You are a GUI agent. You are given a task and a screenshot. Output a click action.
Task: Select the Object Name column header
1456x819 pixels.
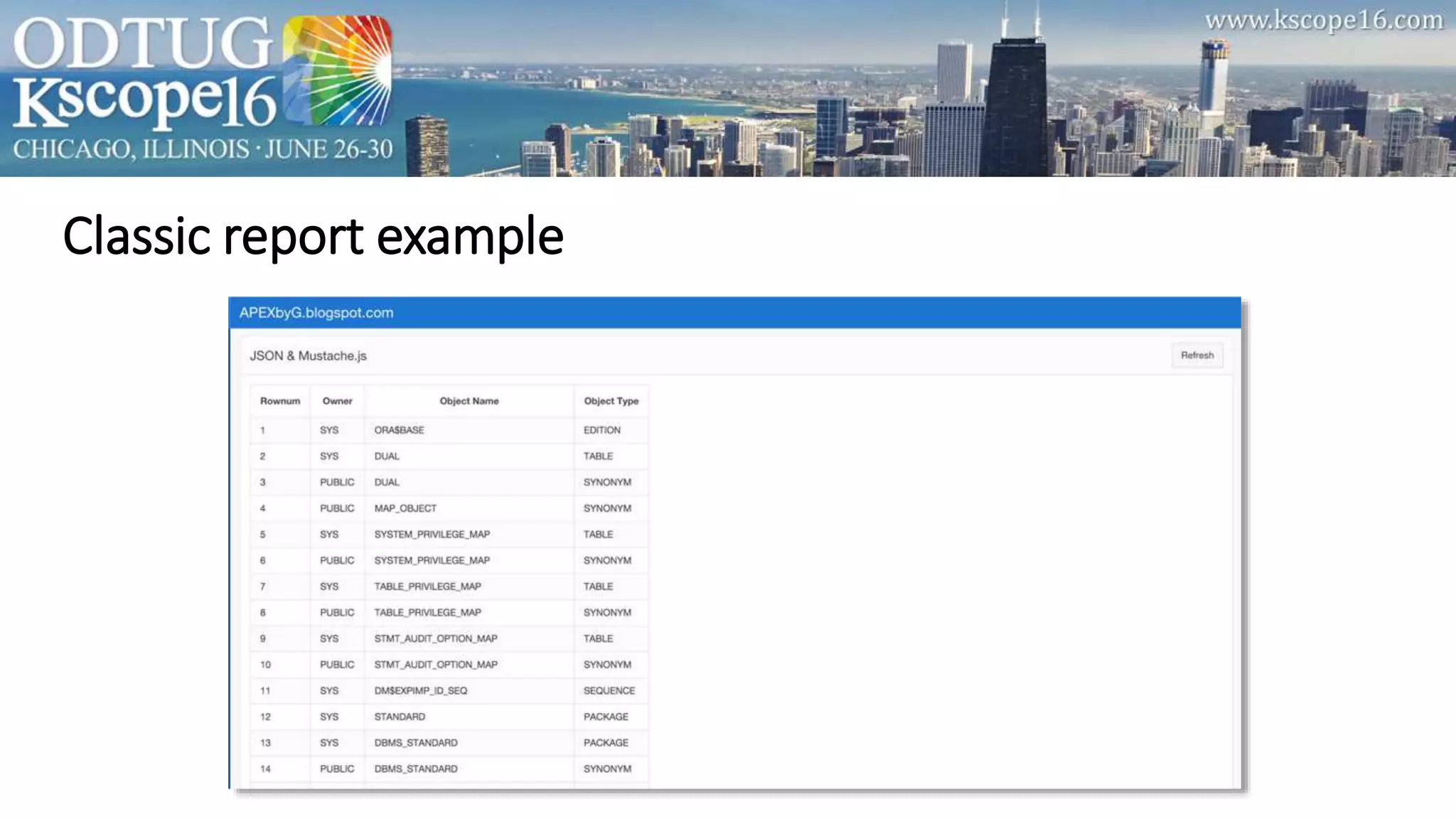click(469, 401)
